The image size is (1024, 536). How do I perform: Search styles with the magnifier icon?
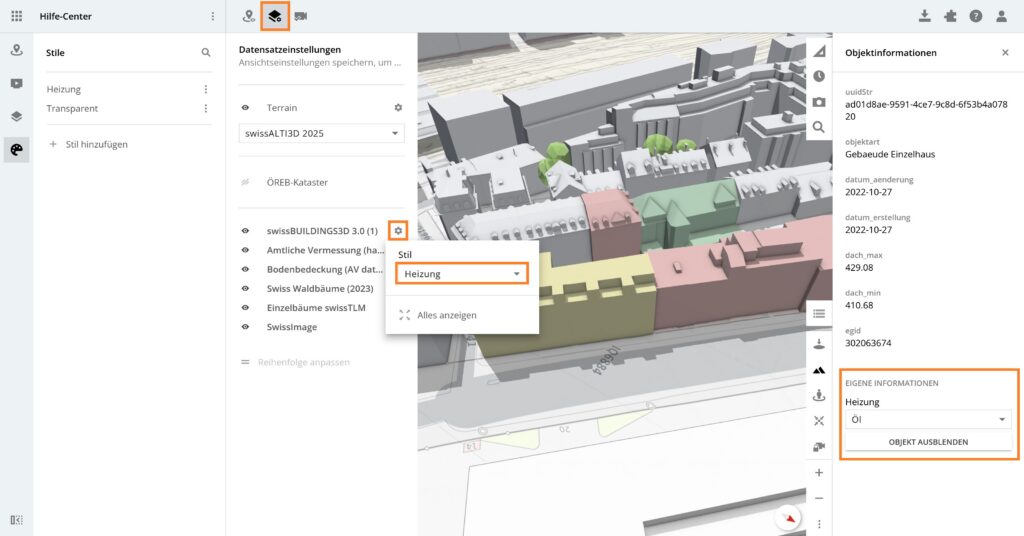(206, 52)
